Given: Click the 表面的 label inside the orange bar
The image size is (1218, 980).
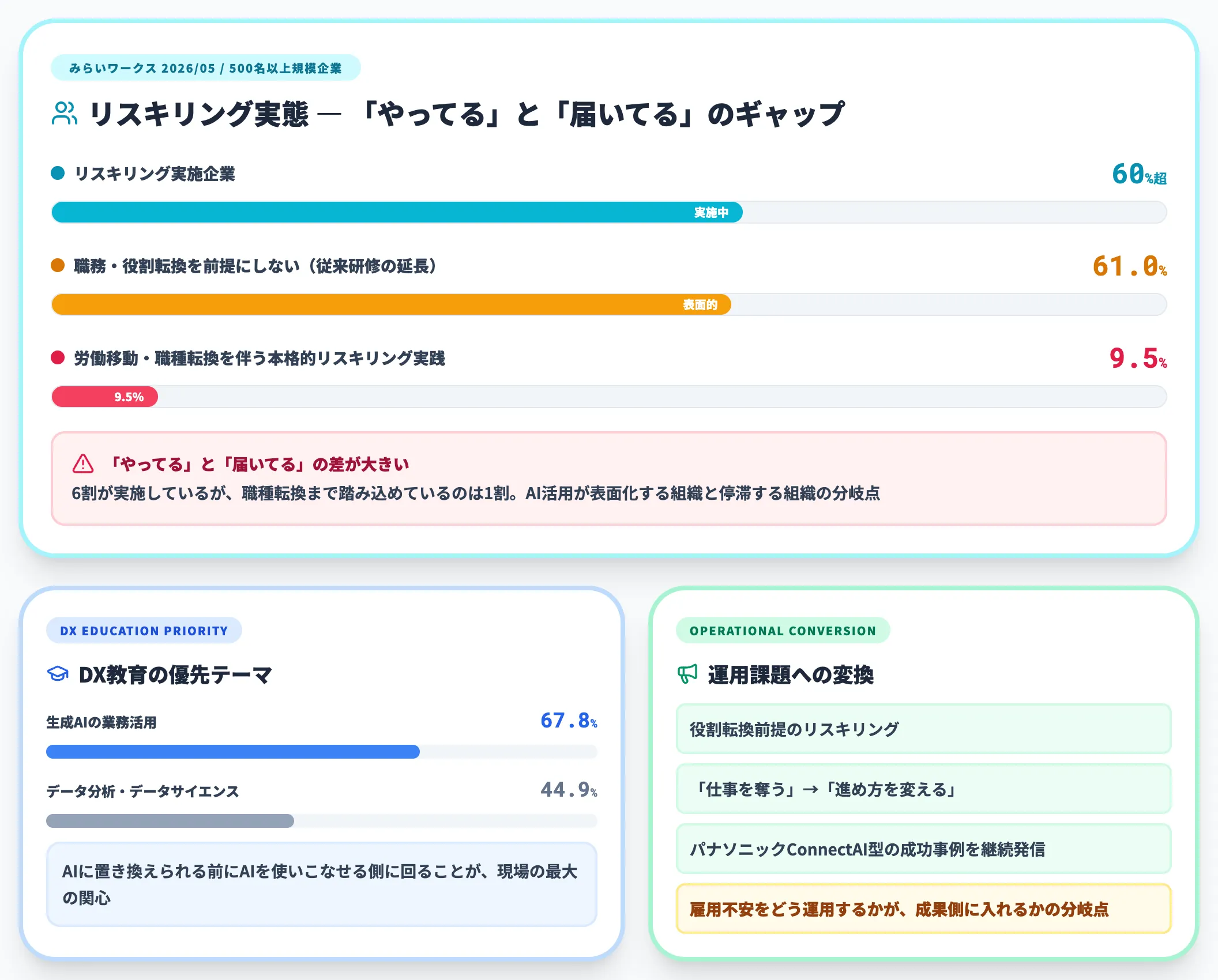Looking at the screenshot, I should click(x=700, y=304).
